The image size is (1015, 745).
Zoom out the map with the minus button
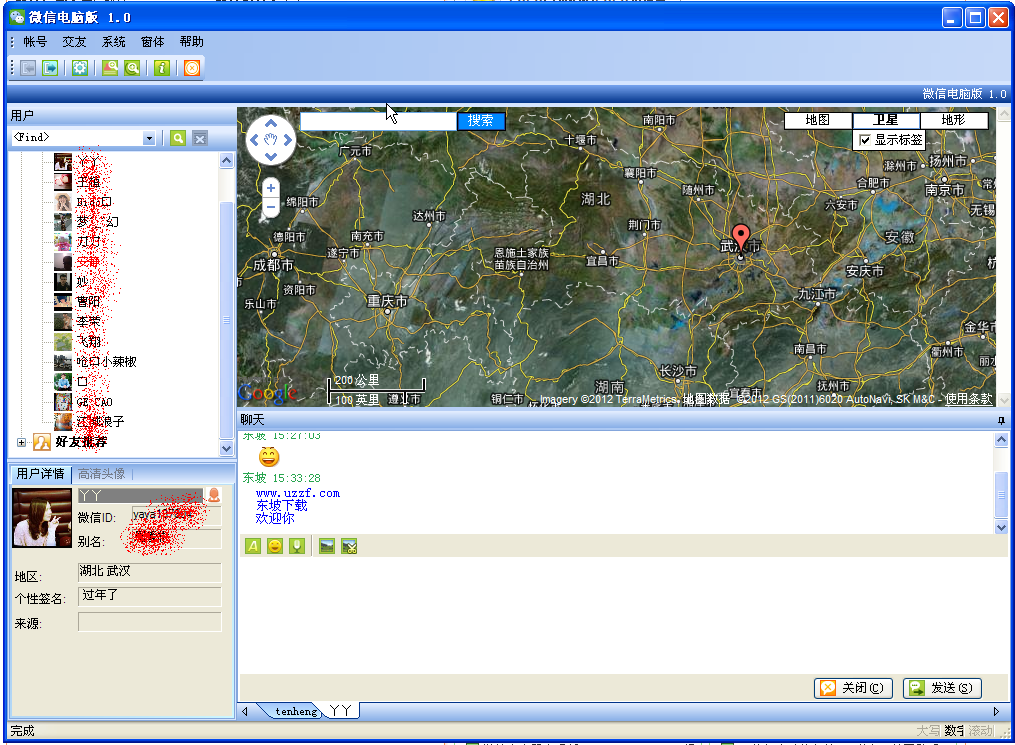[x=271, y=207]
